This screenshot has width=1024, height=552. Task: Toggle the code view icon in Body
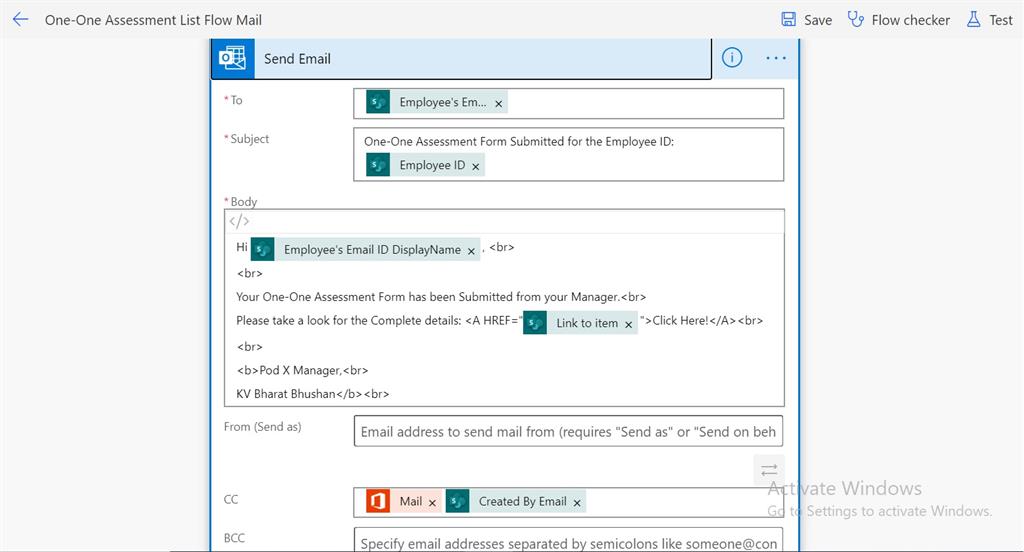(239, 221)
